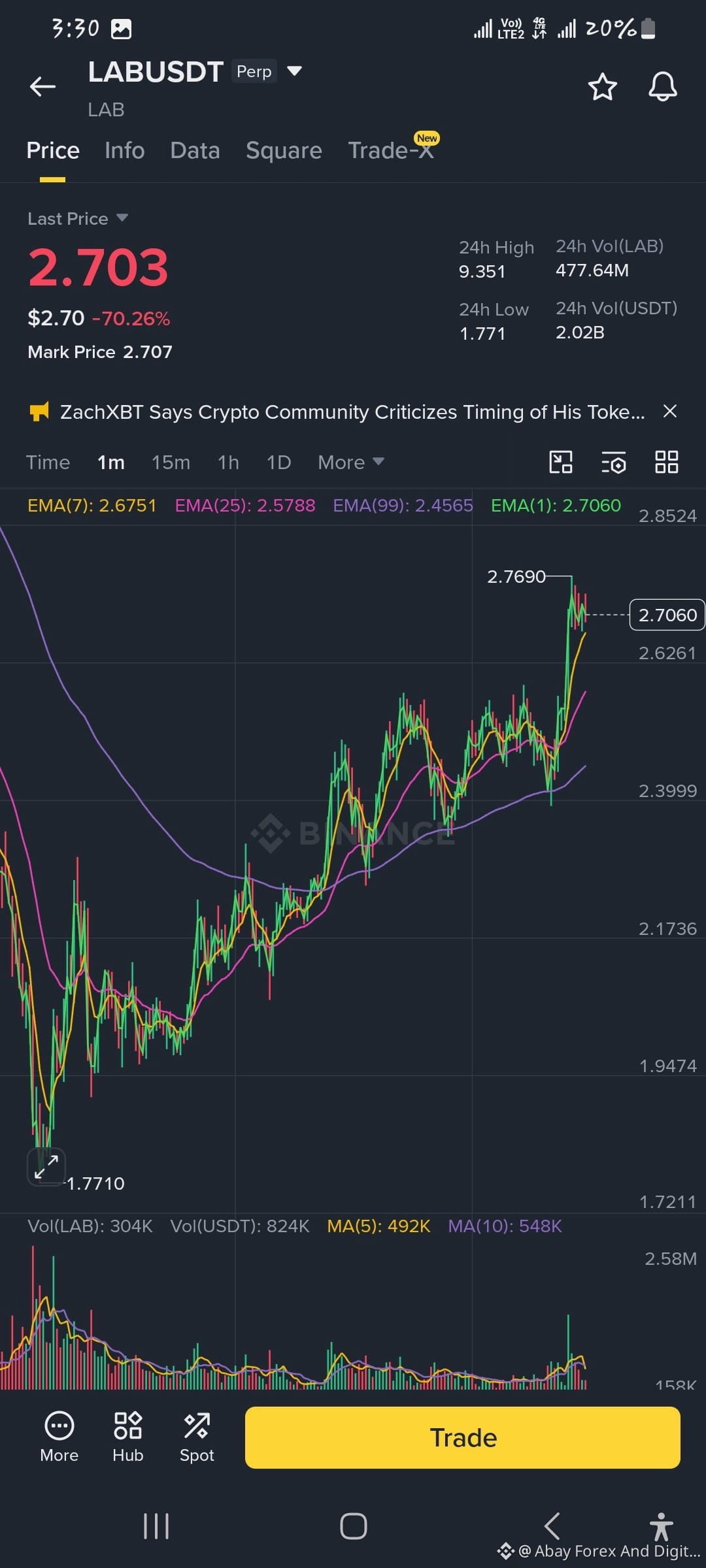Tap the 24h High value 9.351

[482, 271]
